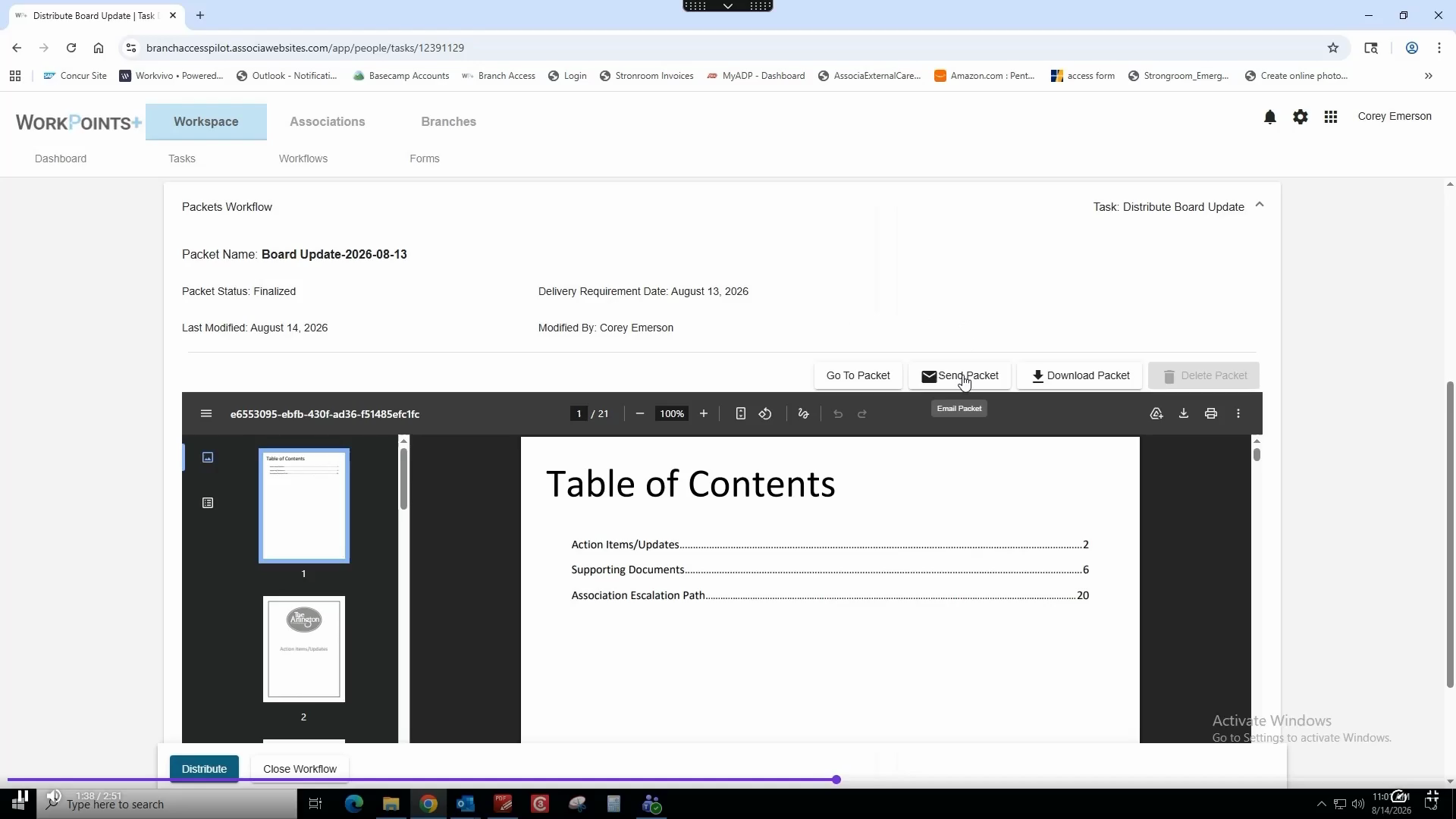Switch to the Branches tab

pos(449,121)
